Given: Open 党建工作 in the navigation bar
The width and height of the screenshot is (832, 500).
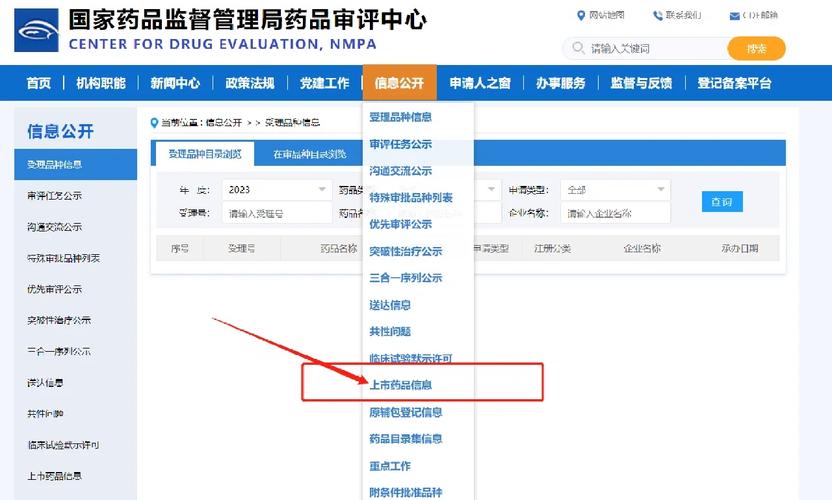Looking at the screenshot, I should click(325, 83).
